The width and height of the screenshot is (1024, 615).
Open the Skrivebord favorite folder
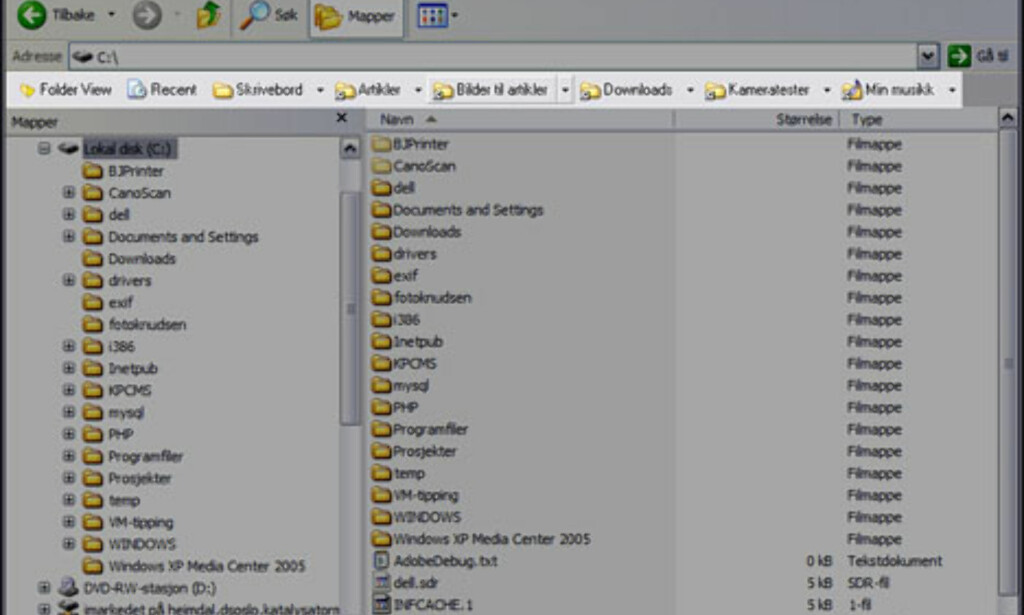click(x=258, y=89)
